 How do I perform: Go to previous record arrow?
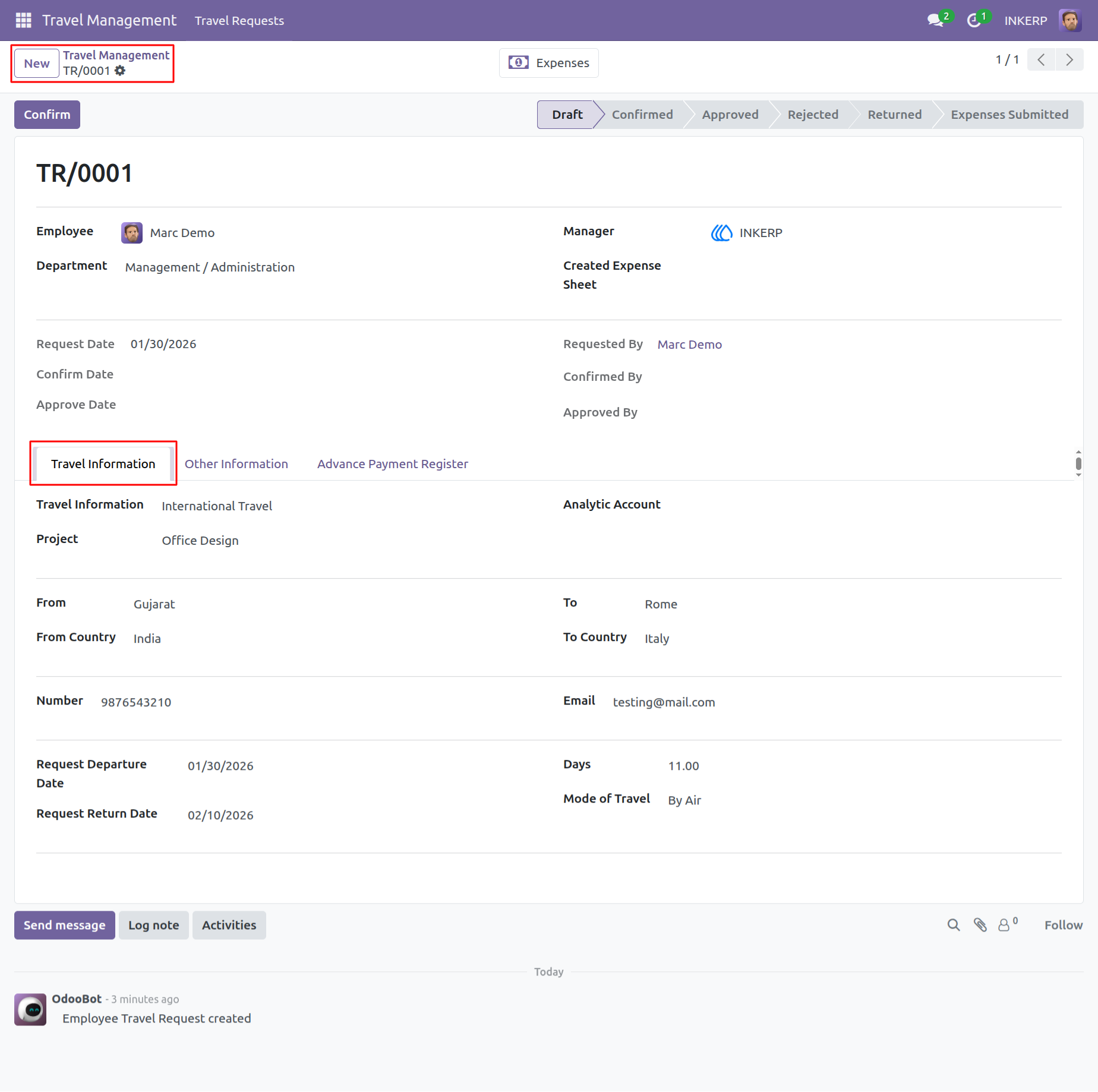tap(1041, 60)
